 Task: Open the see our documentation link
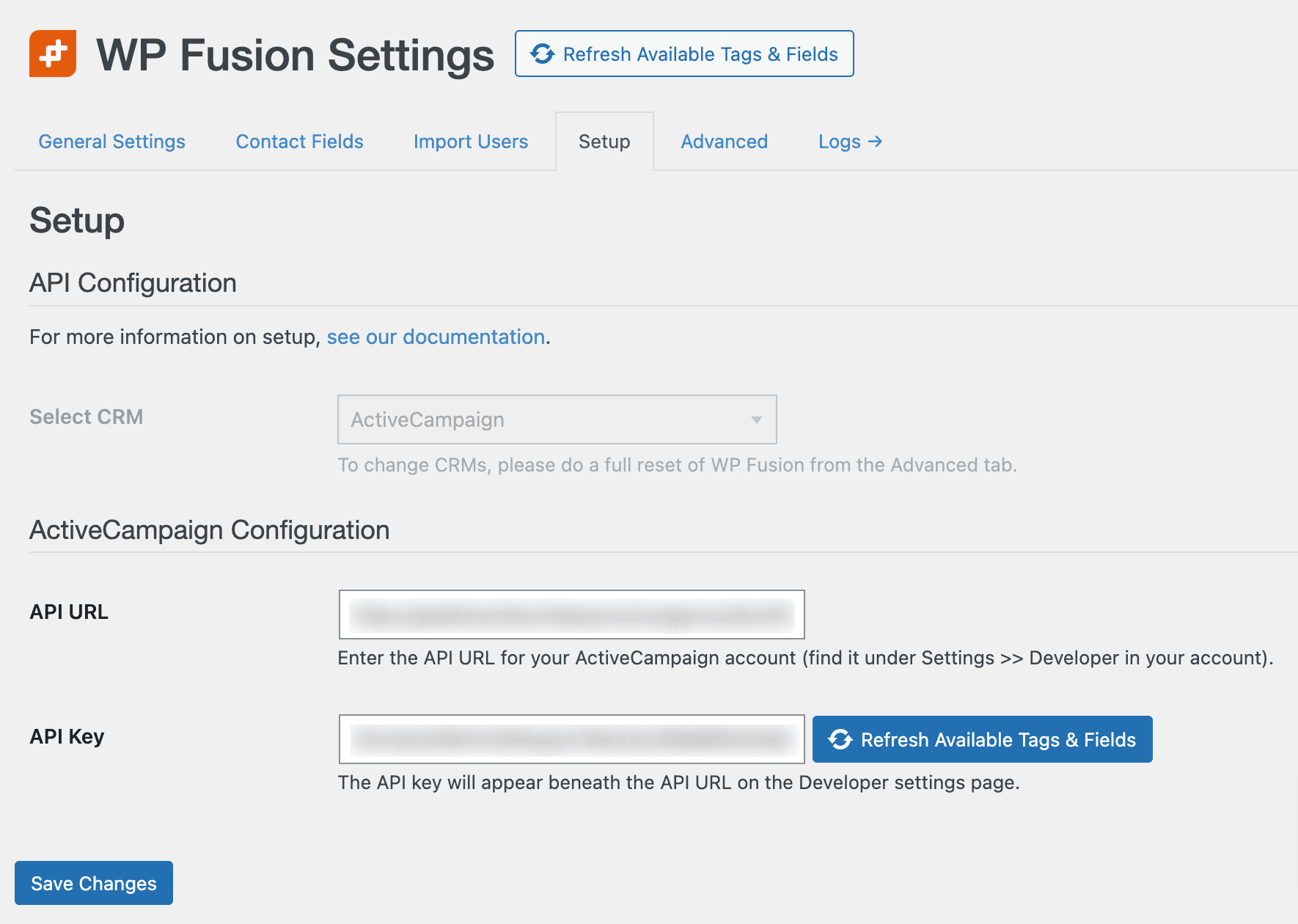coord(436,337)
